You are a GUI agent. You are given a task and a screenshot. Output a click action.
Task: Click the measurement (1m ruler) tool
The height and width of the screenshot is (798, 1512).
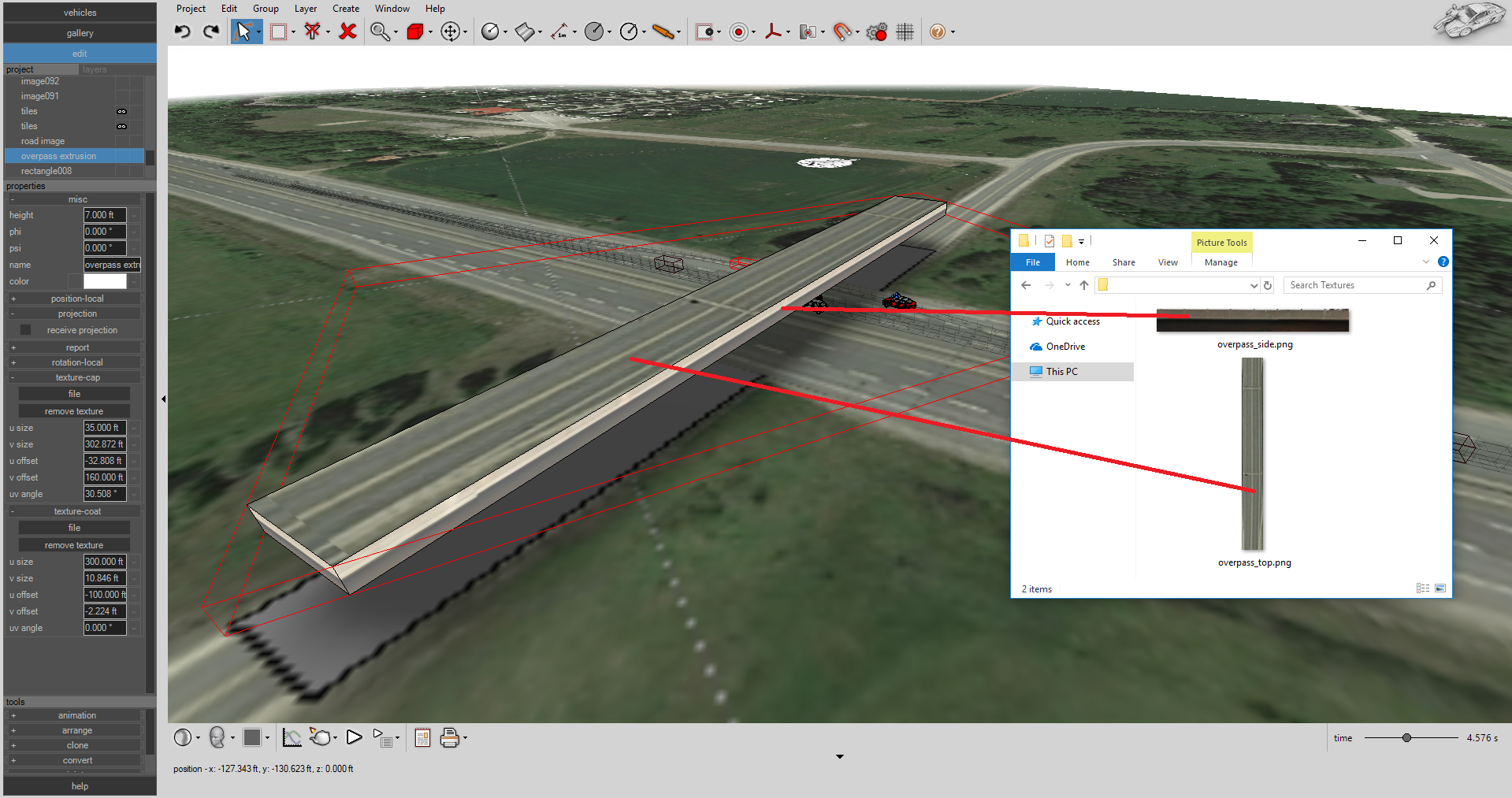[560, 32]
